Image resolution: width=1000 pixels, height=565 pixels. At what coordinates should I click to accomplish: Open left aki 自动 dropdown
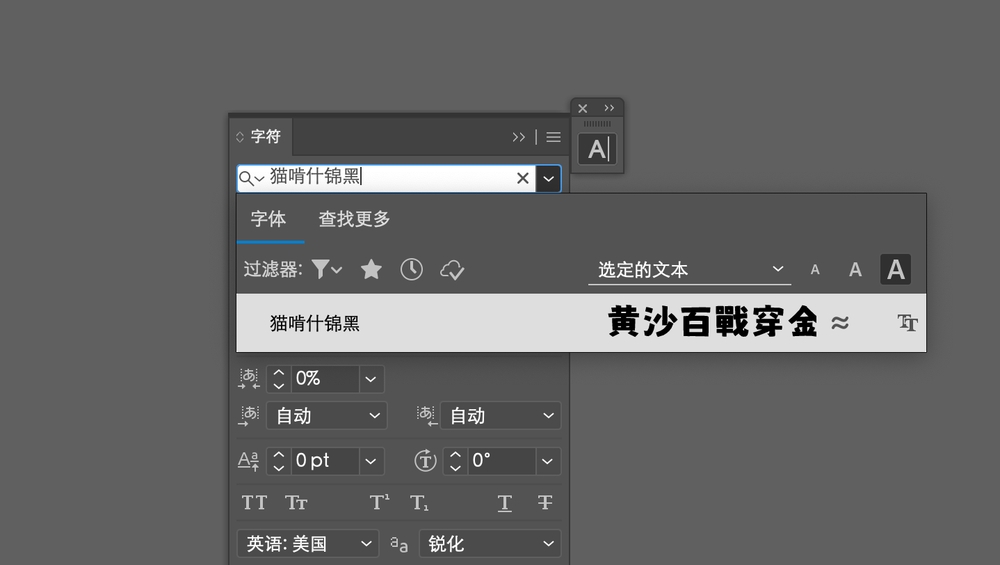[x=327, y=416]
